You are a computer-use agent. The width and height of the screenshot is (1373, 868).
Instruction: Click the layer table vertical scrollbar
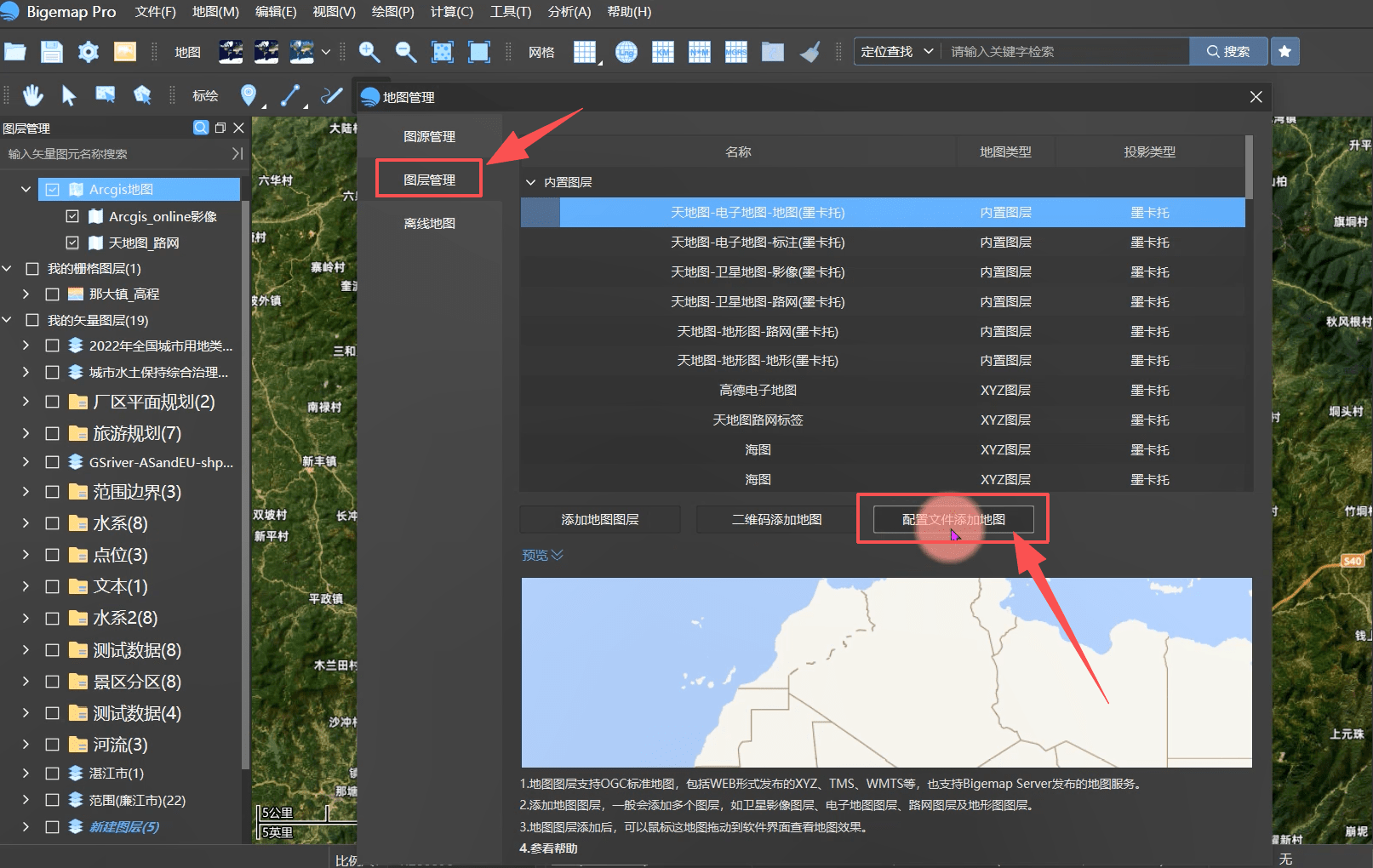pyautogui.click(x=1249, y=167)
